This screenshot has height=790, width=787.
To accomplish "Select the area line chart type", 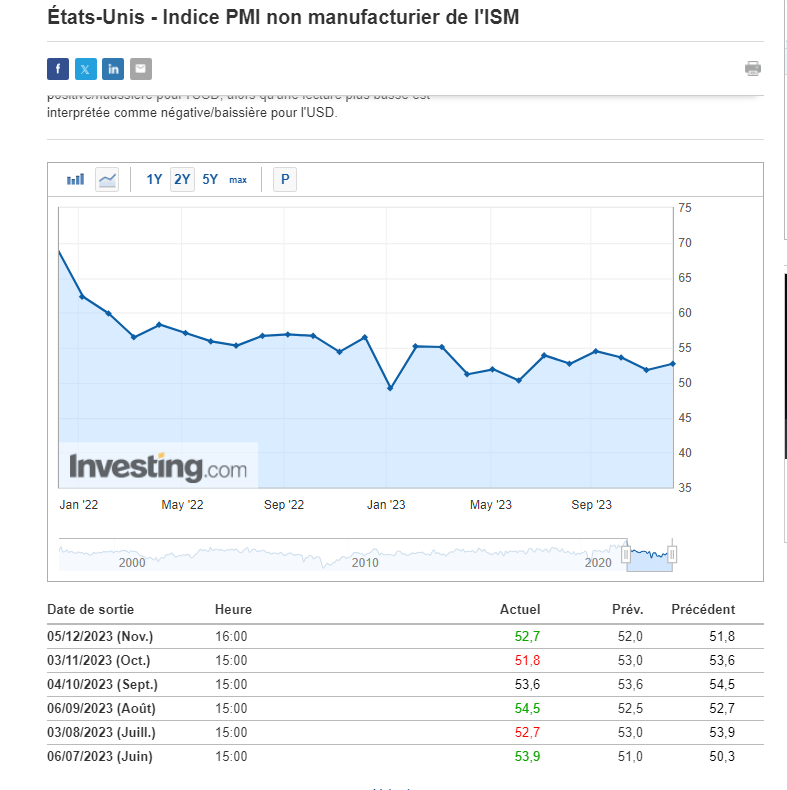I will [x=107, y=180].
